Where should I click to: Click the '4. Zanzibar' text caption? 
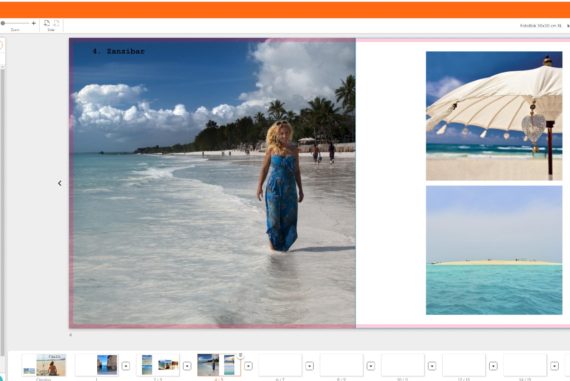tap(119, 52)
